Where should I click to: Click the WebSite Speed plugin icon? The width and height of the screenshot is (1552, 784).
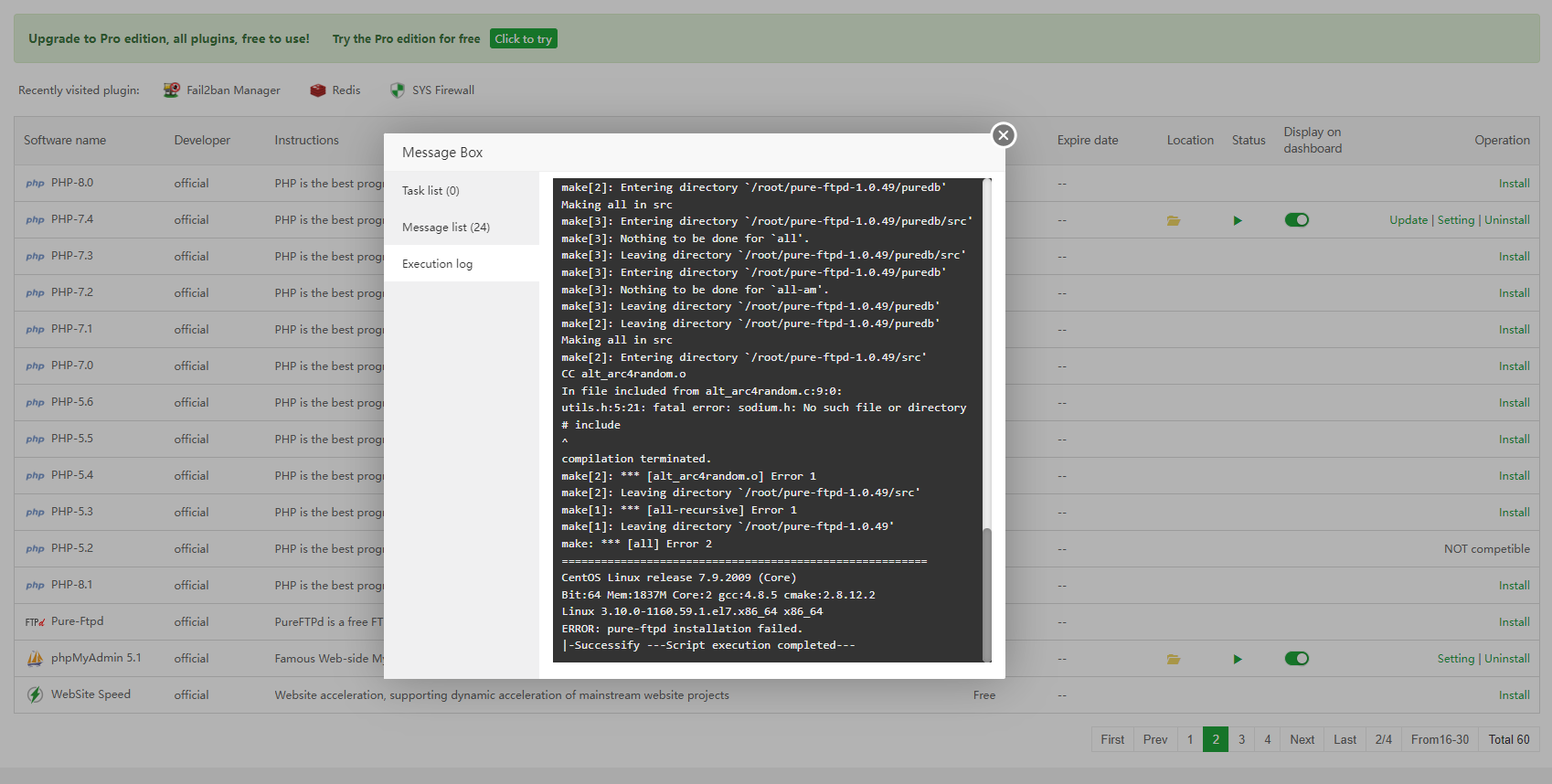coord(35,694)
